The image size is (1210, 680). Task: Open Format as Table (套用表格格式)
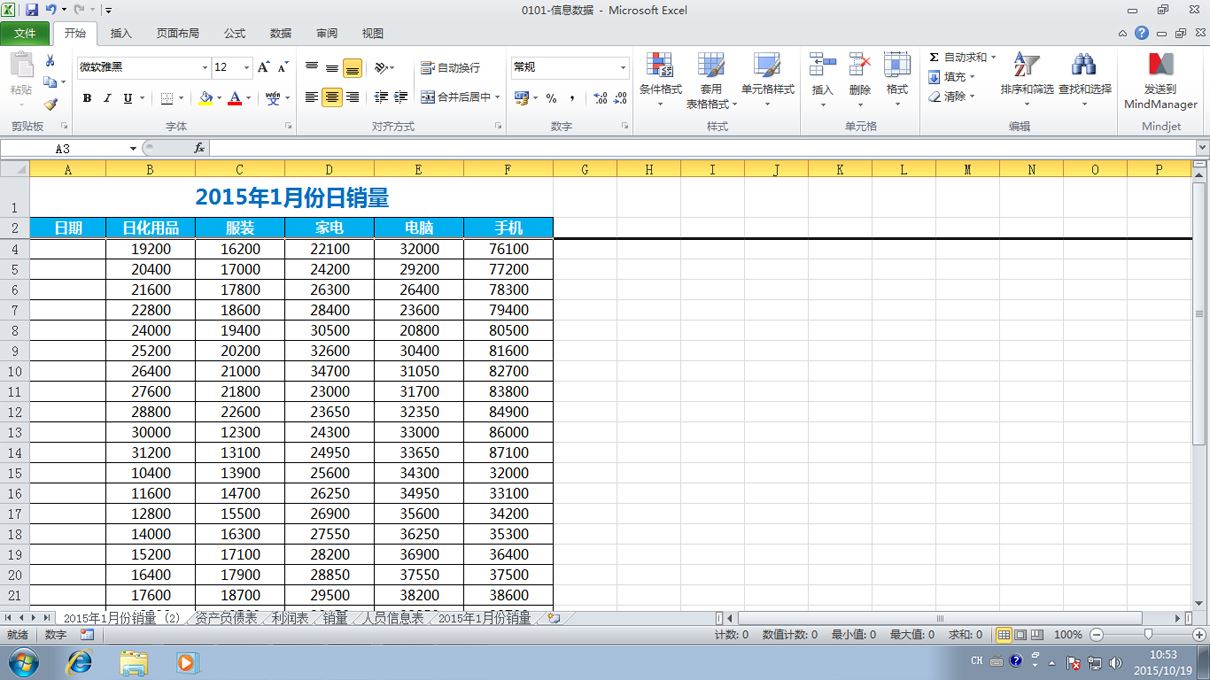pyautogui.click(x=711, y=79)
